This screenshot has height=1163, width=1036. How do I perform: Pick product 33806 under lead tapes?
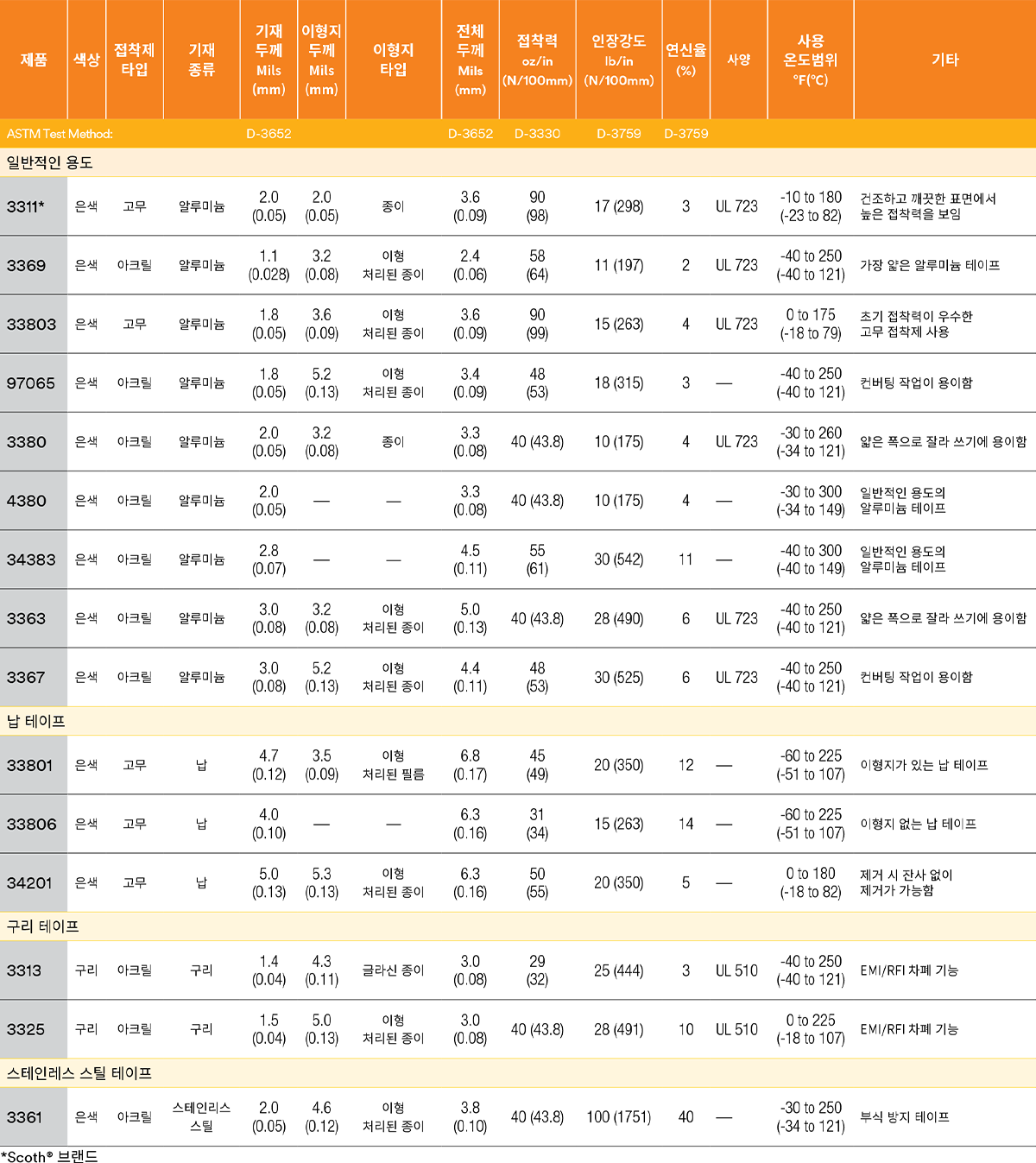(31, 824)
